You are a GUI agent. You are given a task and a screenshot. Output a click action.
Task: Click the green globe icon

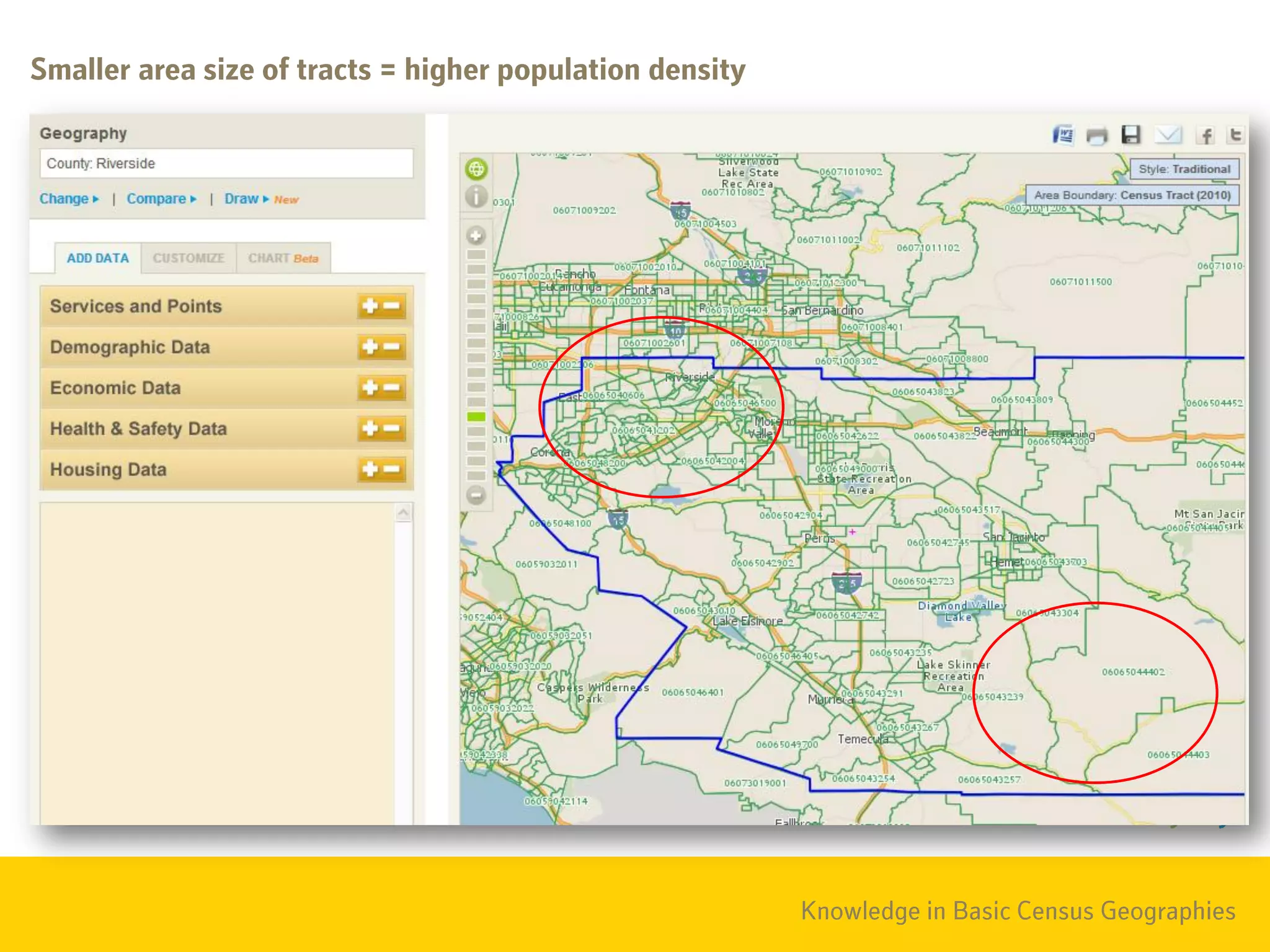(476, 169)
